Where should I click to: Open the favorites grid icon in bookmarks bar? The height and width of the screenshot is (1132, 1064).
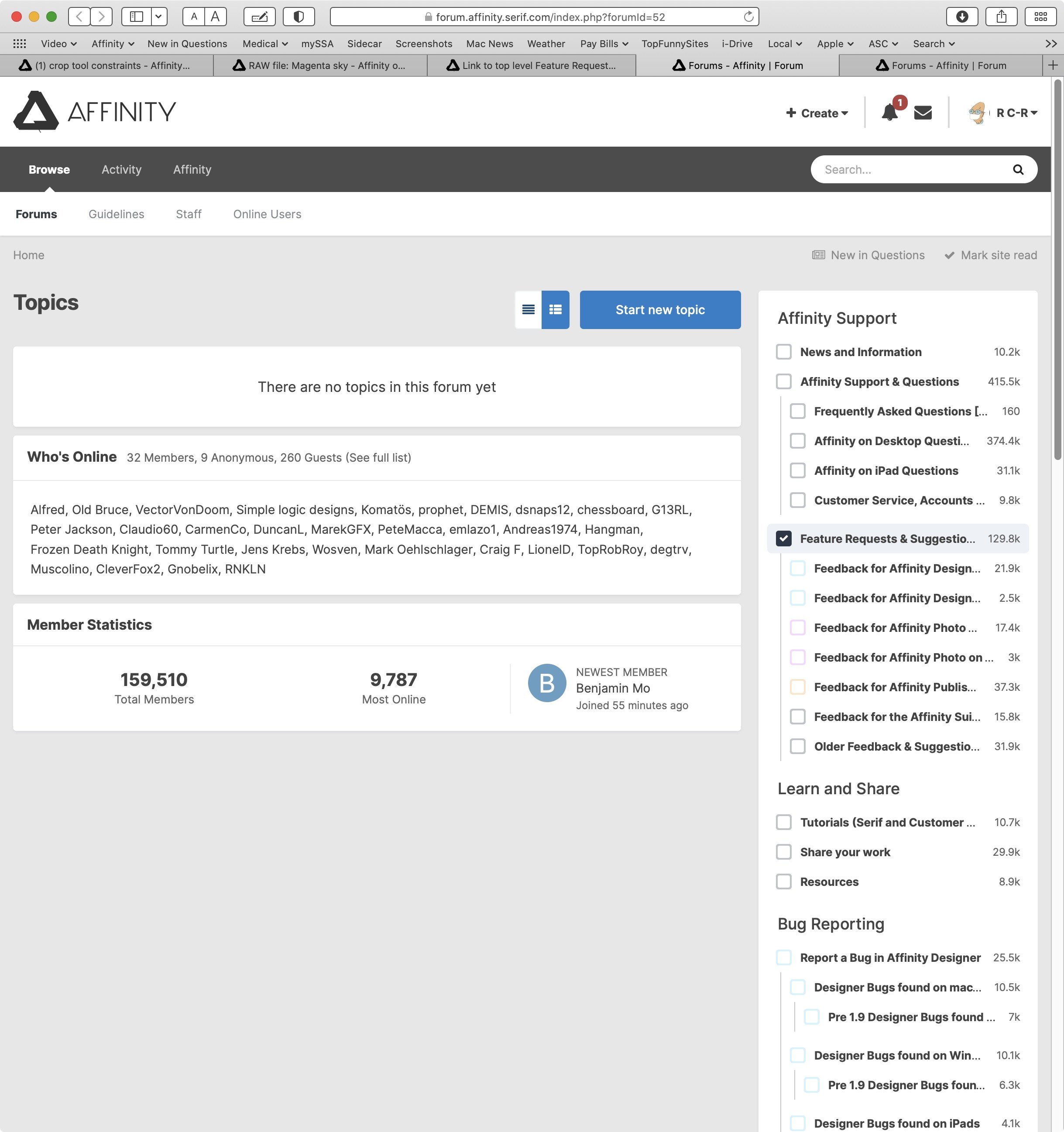click(19, 43)
